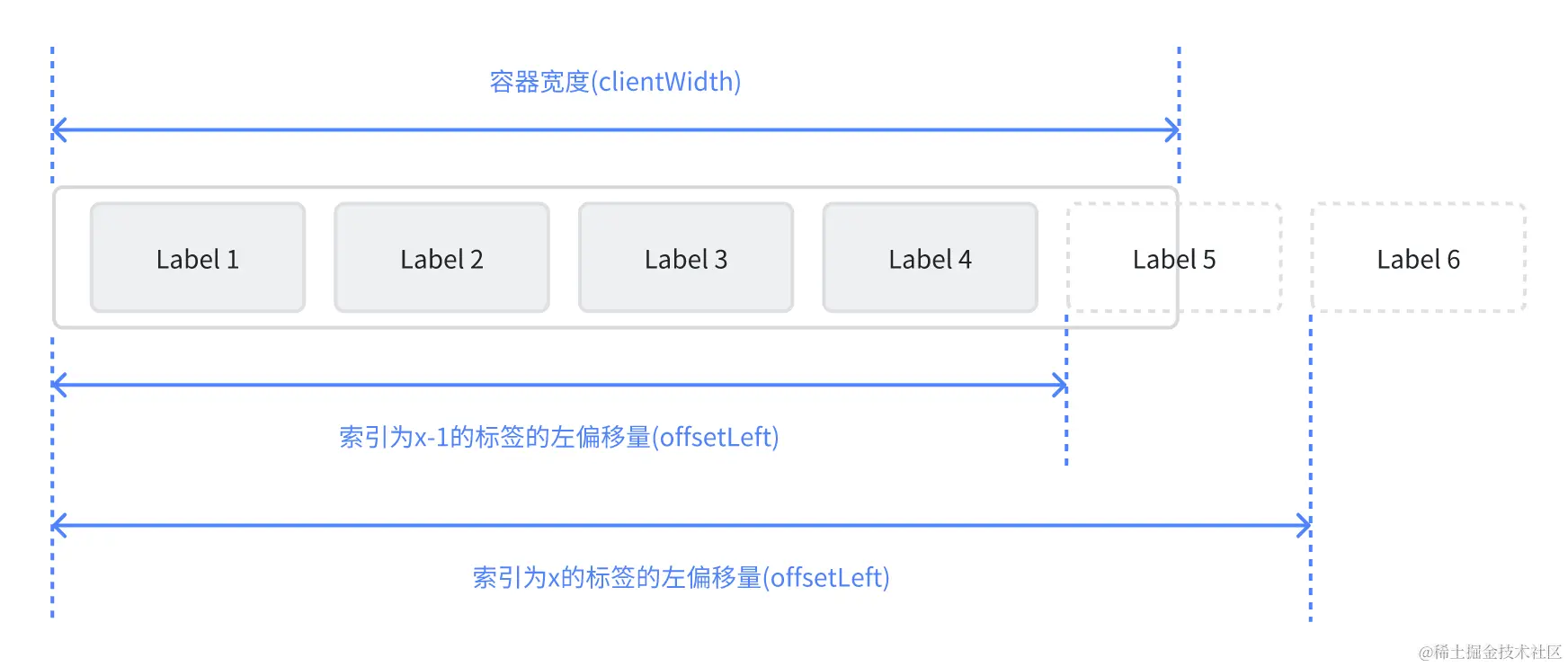
Task: Click the Label 1 tab
Action: click(198, 258)
